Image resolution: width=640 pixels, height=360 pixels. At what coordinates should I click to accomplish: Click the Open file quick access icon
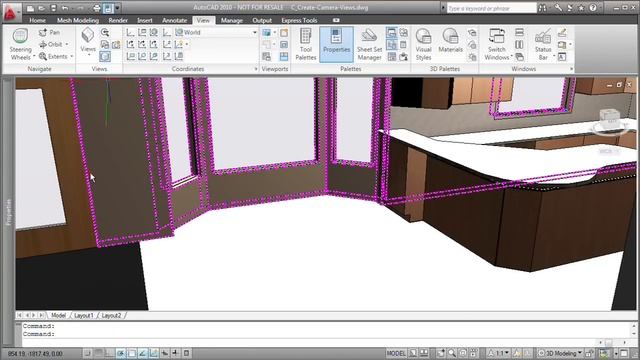pyautogui.click(x=42, y=8)
